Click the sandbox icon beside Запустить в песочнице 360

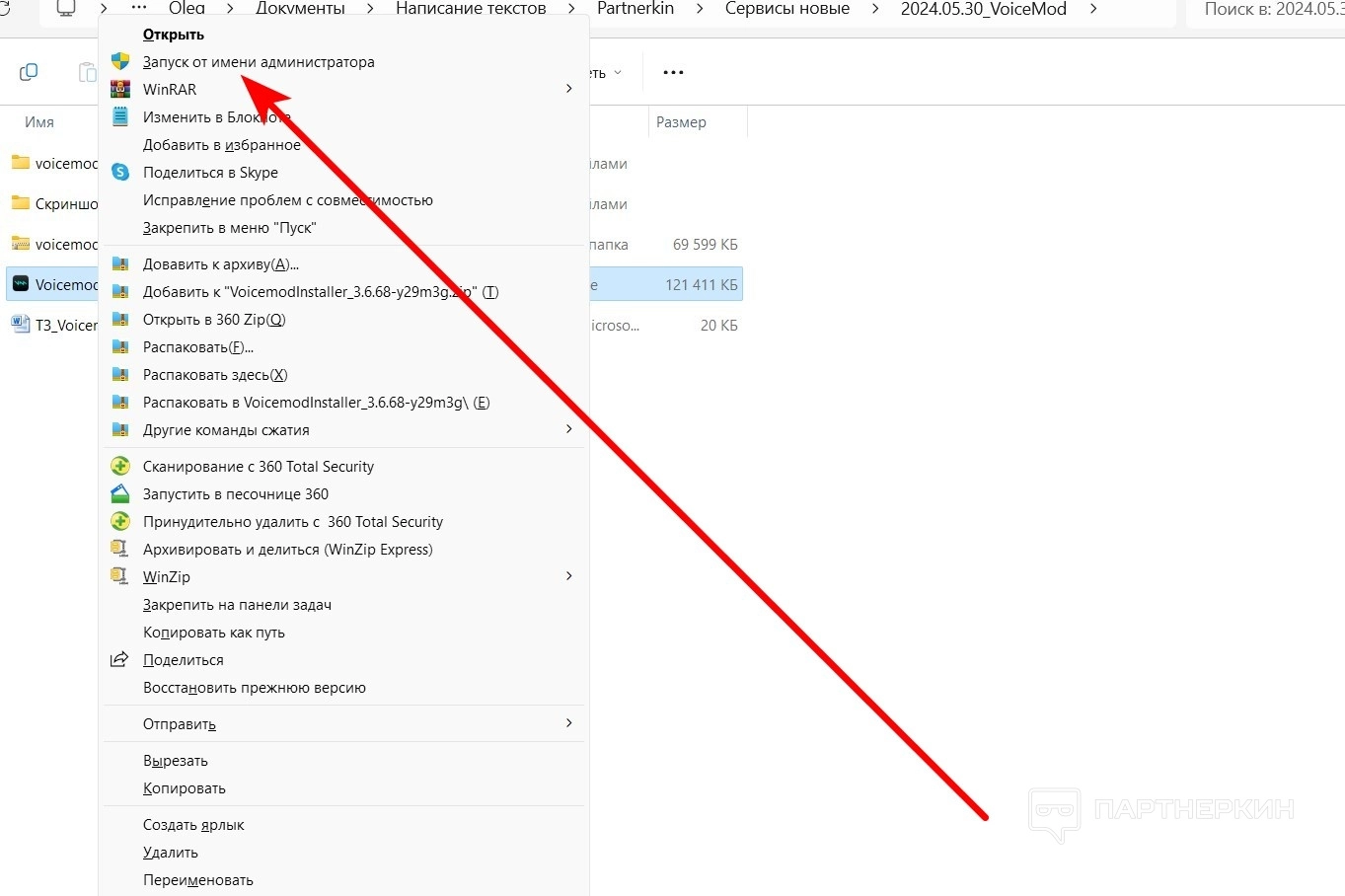pos(120,493)
